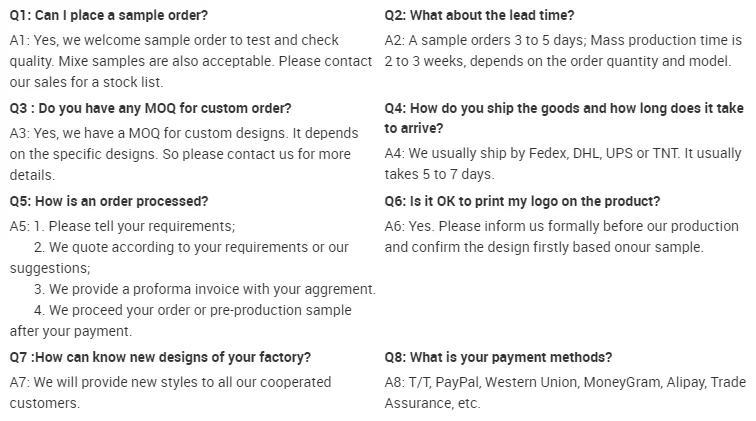Viewport: 756px width, 421px height.
Task: Select the Q3 MOQ for custom order heading
Action: click(x=150, y=107)
